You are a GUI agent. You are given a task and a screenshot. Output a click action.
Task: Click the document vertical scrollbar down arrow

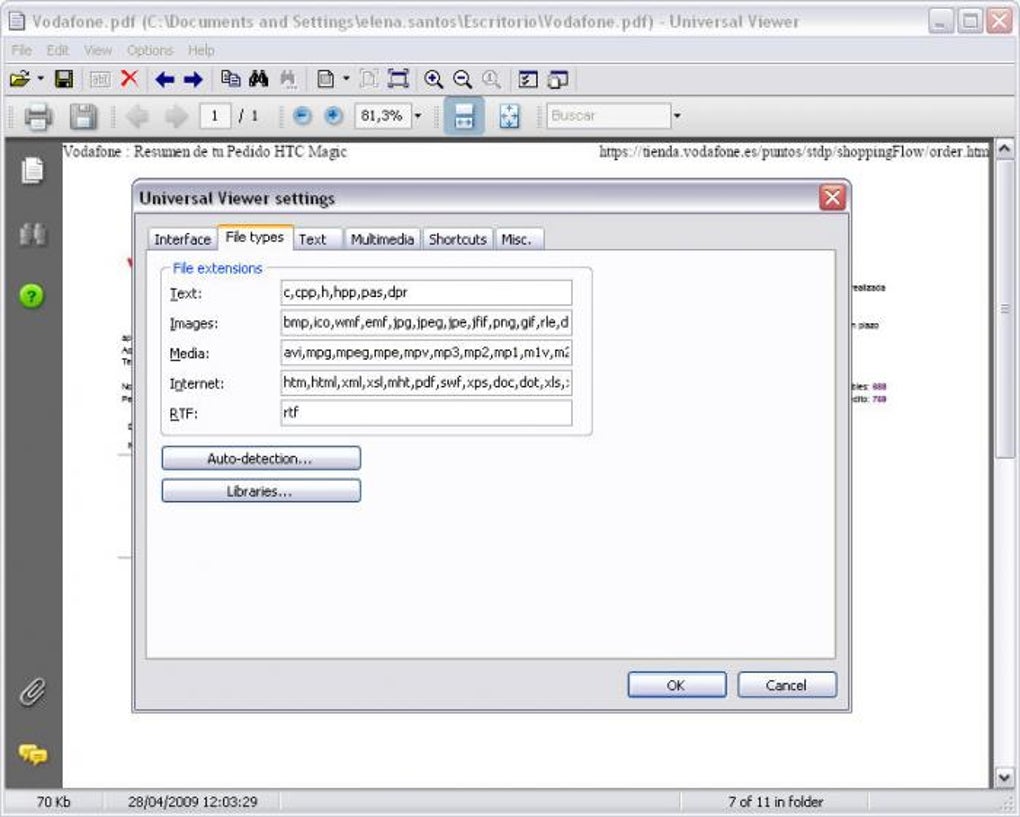(1004, 777)
